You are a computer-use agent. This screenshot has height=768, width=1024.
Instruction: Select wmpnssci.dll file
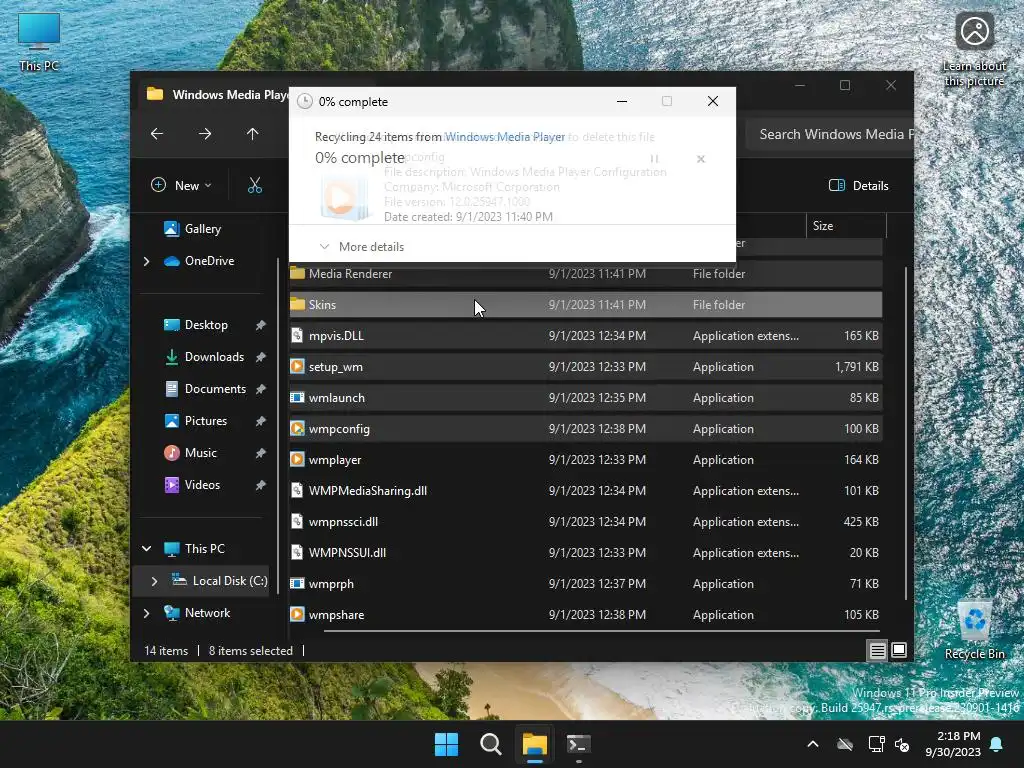click(x=586, y=522)
